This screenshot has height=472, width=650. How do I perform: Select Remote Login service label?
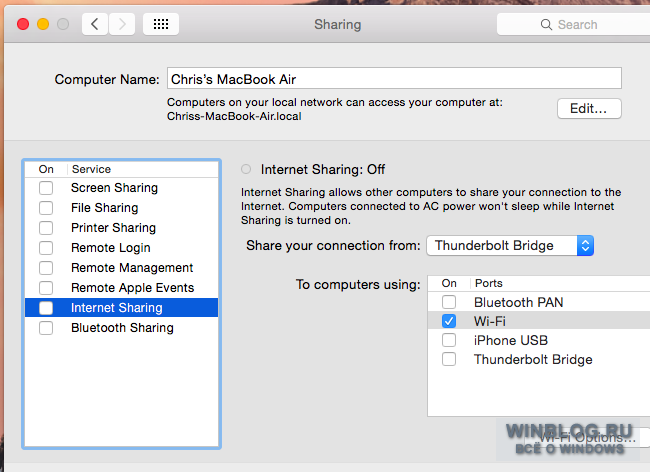click(111, 248)
